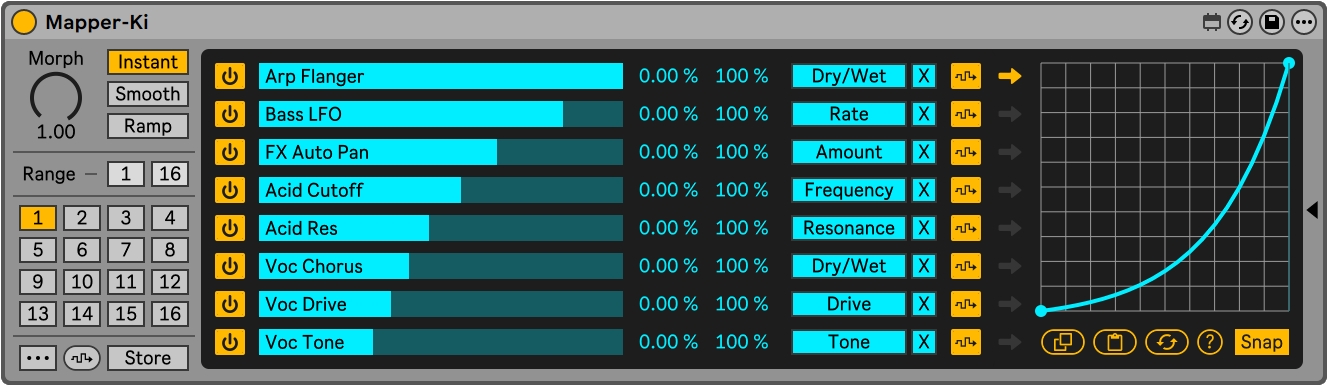1328x386 pixels.
Task: Toggle the Snap button under the curve
Action: pyautogui.click(x=1261, y=342)
